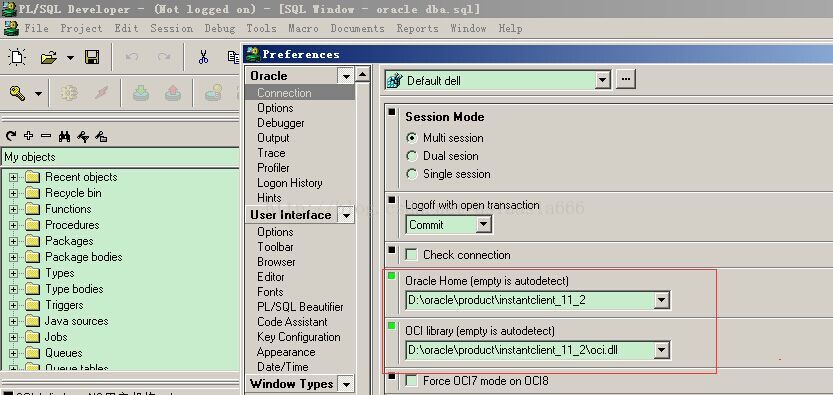Select Logon History in the preferences list
This screenshot has height=395, width=833.
(290, 183)
